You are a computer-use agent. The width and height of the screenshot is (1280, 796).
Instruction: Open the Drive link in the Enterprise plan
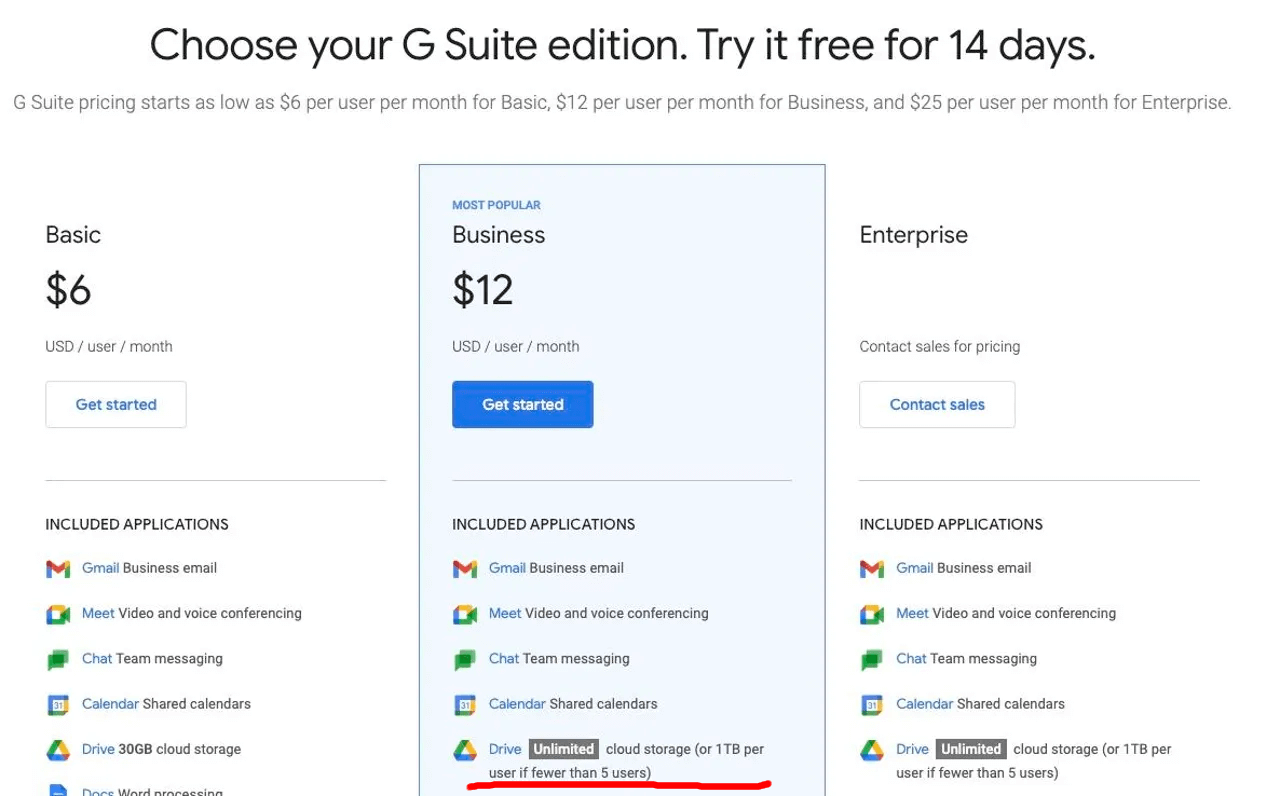coord(912,749)
